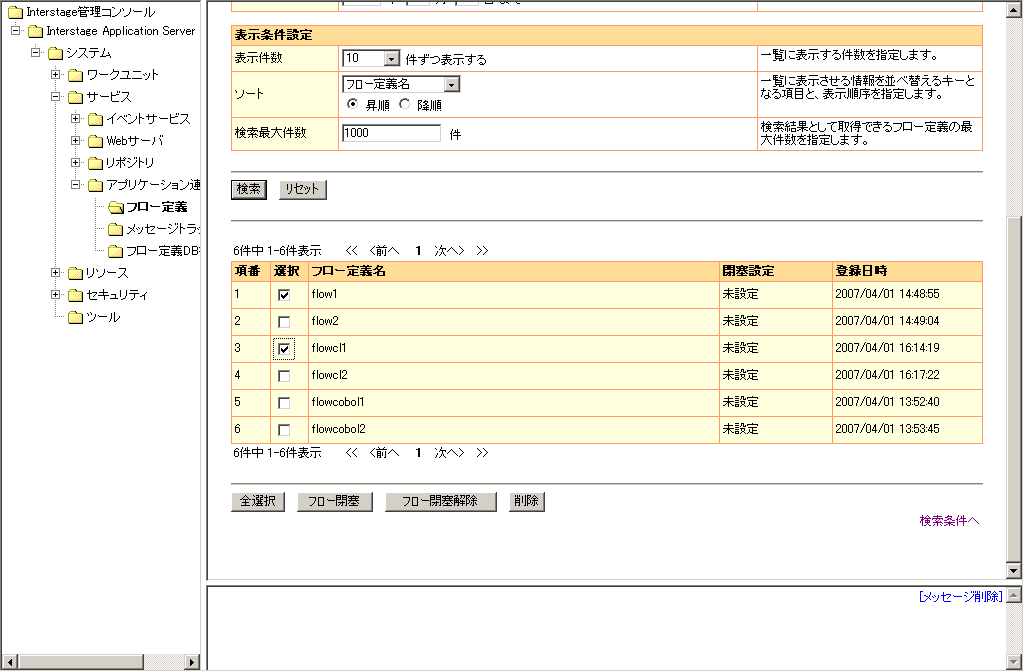Expand the Webサーバ tree node

tap(76, 140)
